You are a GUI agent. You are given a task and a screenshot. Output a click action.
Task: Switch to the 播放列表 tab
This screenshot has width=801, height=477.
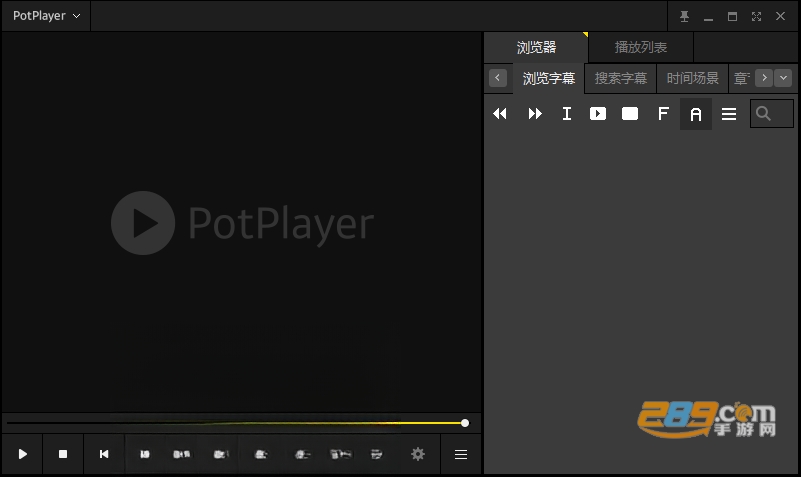coord(641,47)
